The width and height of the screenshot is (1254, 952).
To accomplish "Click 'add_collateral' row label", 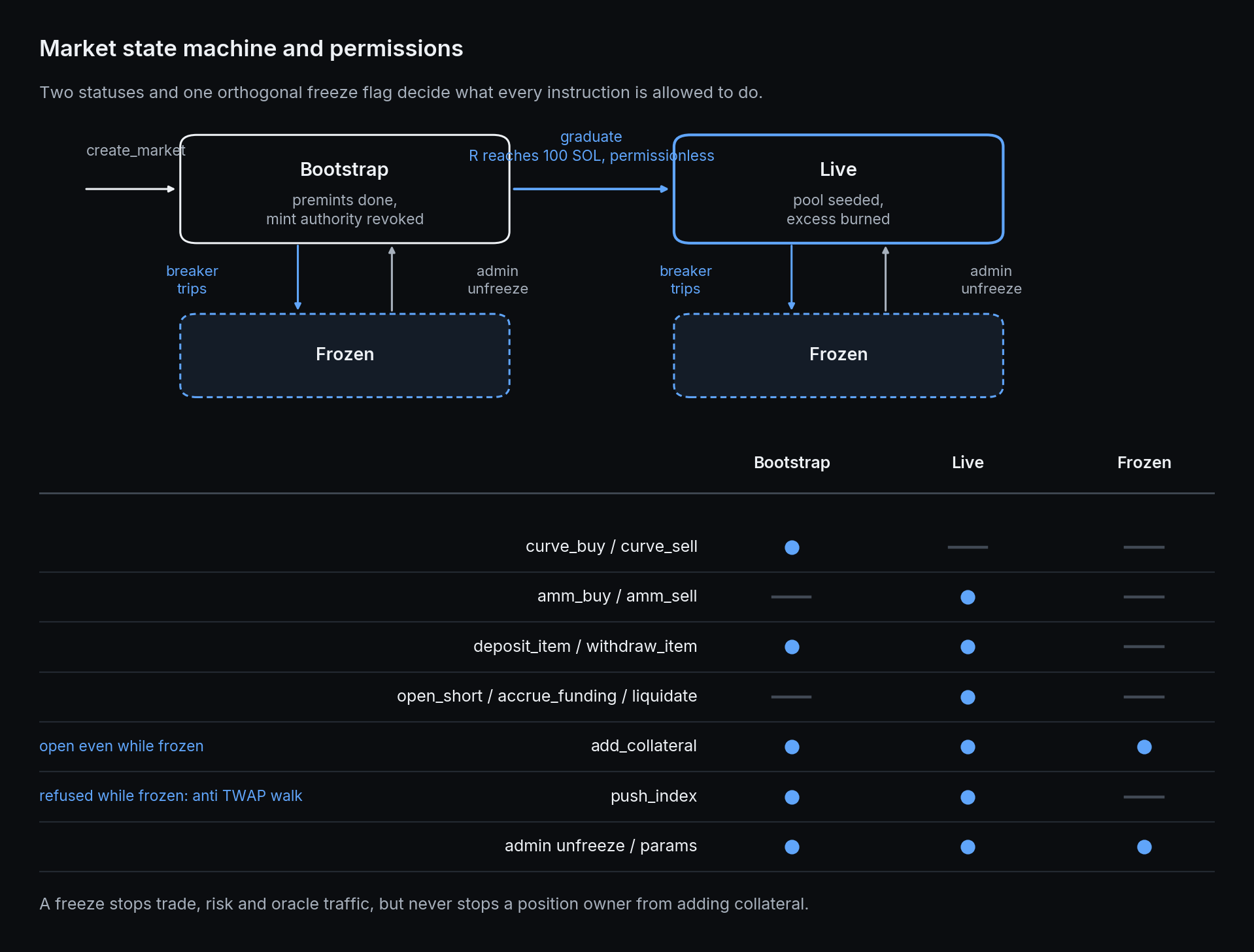I will [644, 746].
